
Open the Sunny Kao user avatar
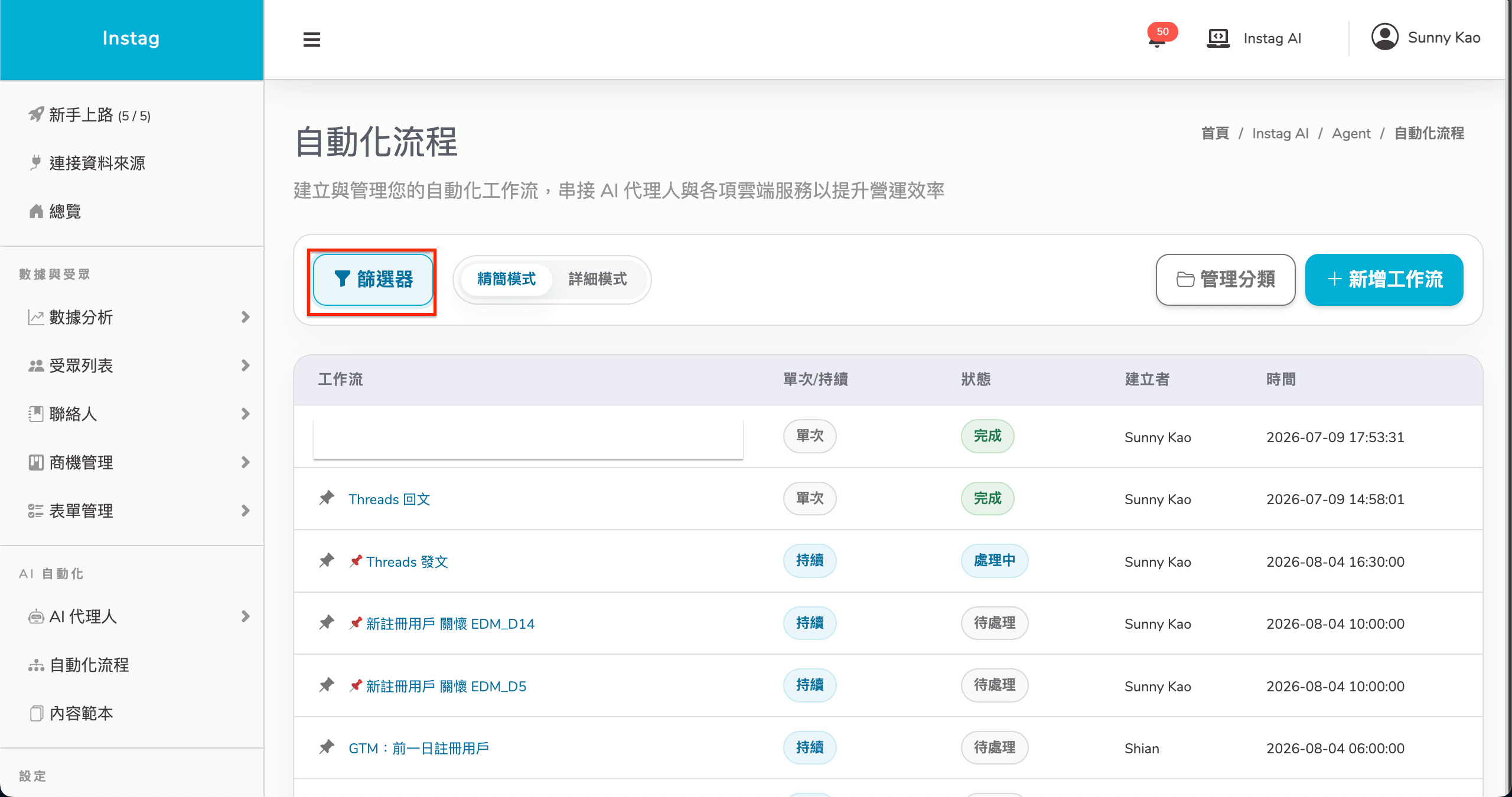coord(1384,37)
